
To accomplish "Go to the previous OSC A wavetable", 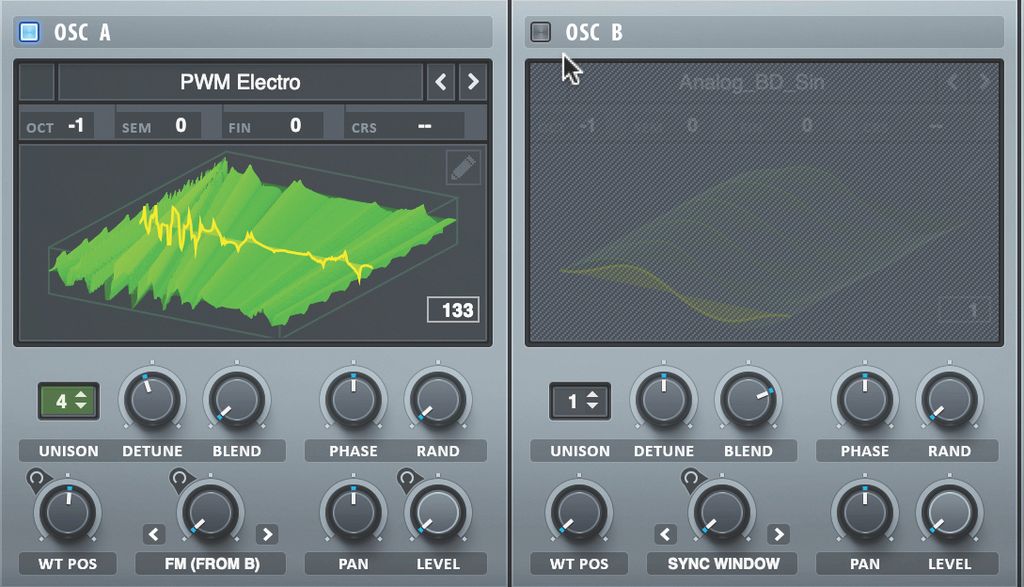I will coord(440,82).
